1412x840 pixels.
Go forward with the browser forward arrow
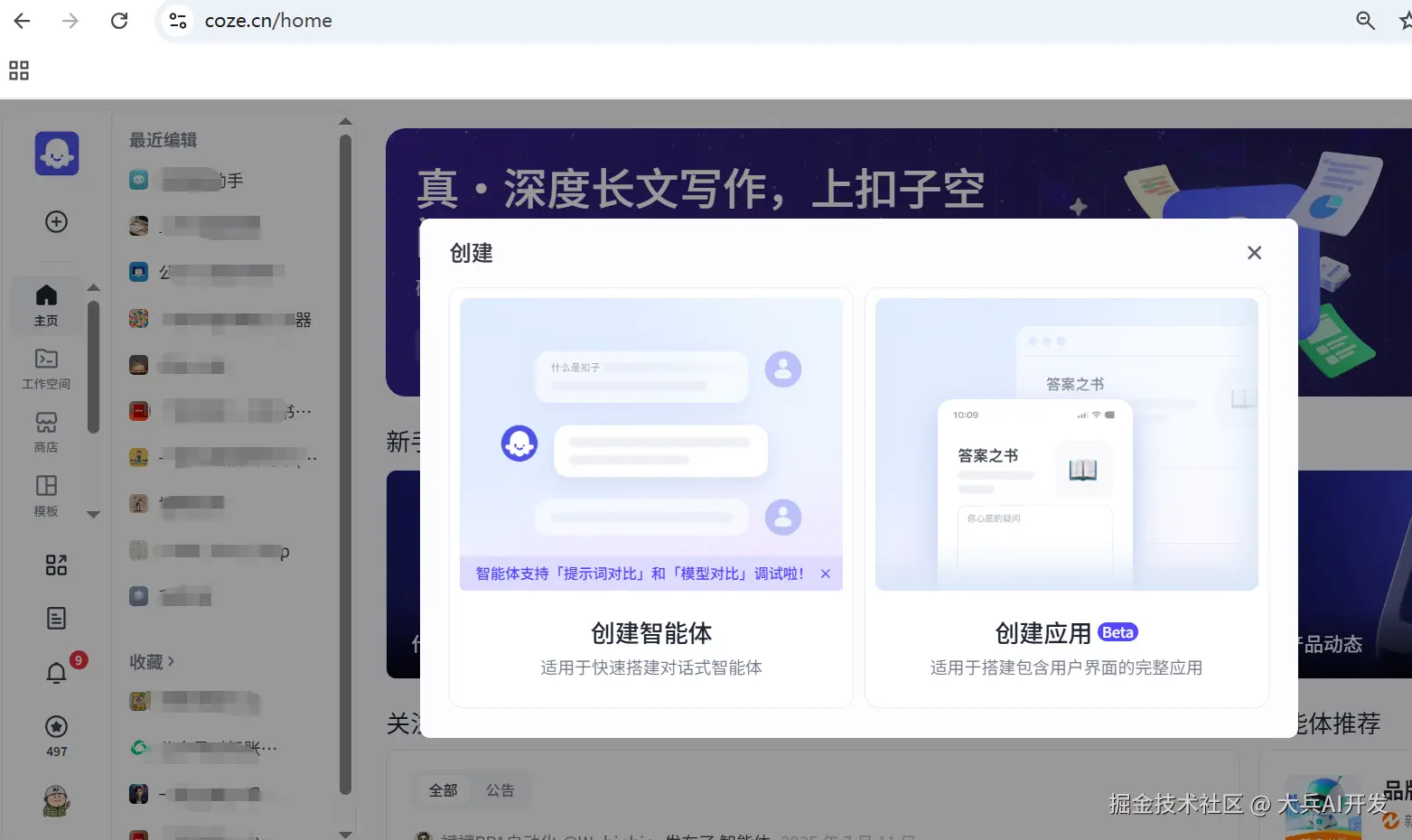70,21
